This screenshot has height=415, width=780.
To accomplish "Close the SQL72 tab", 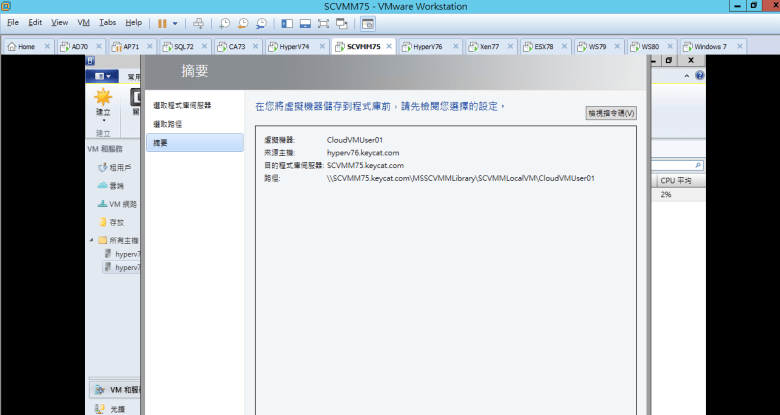I will (x=206, y=46).
